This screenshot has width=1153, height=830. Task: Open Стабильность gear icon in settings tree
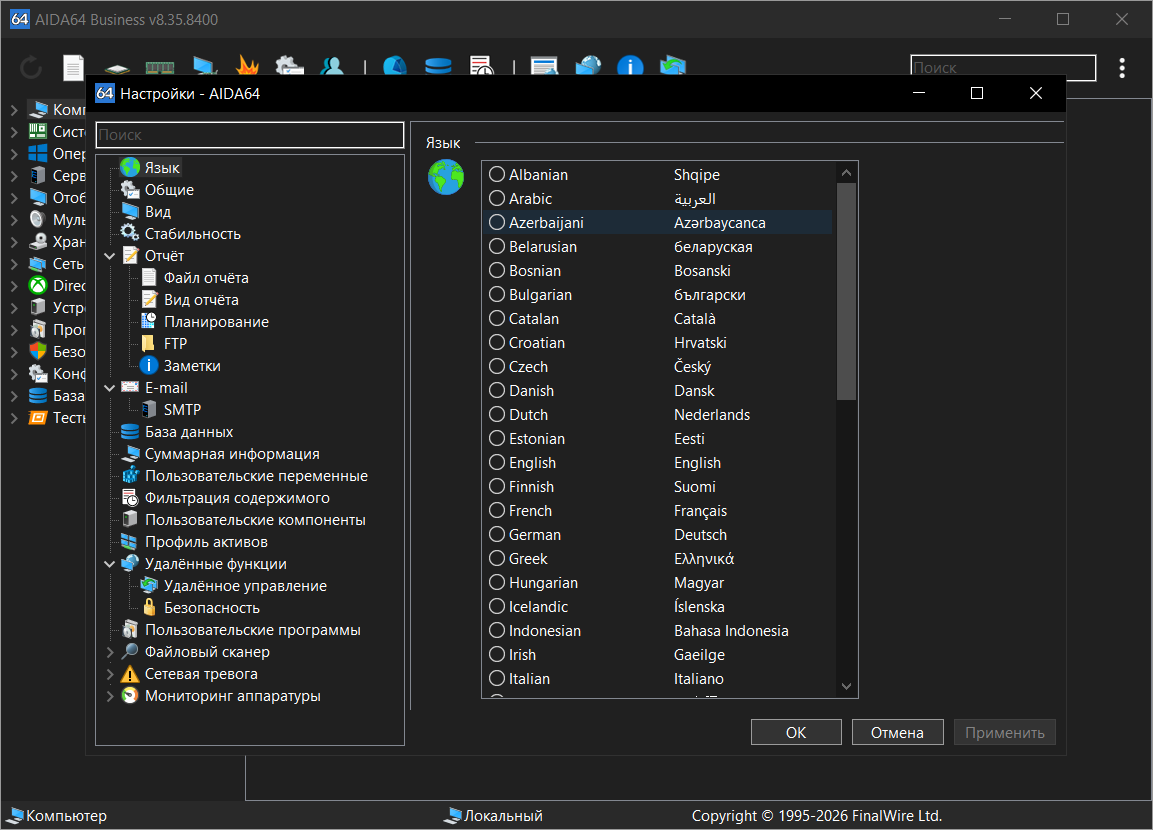coord(130,234)
